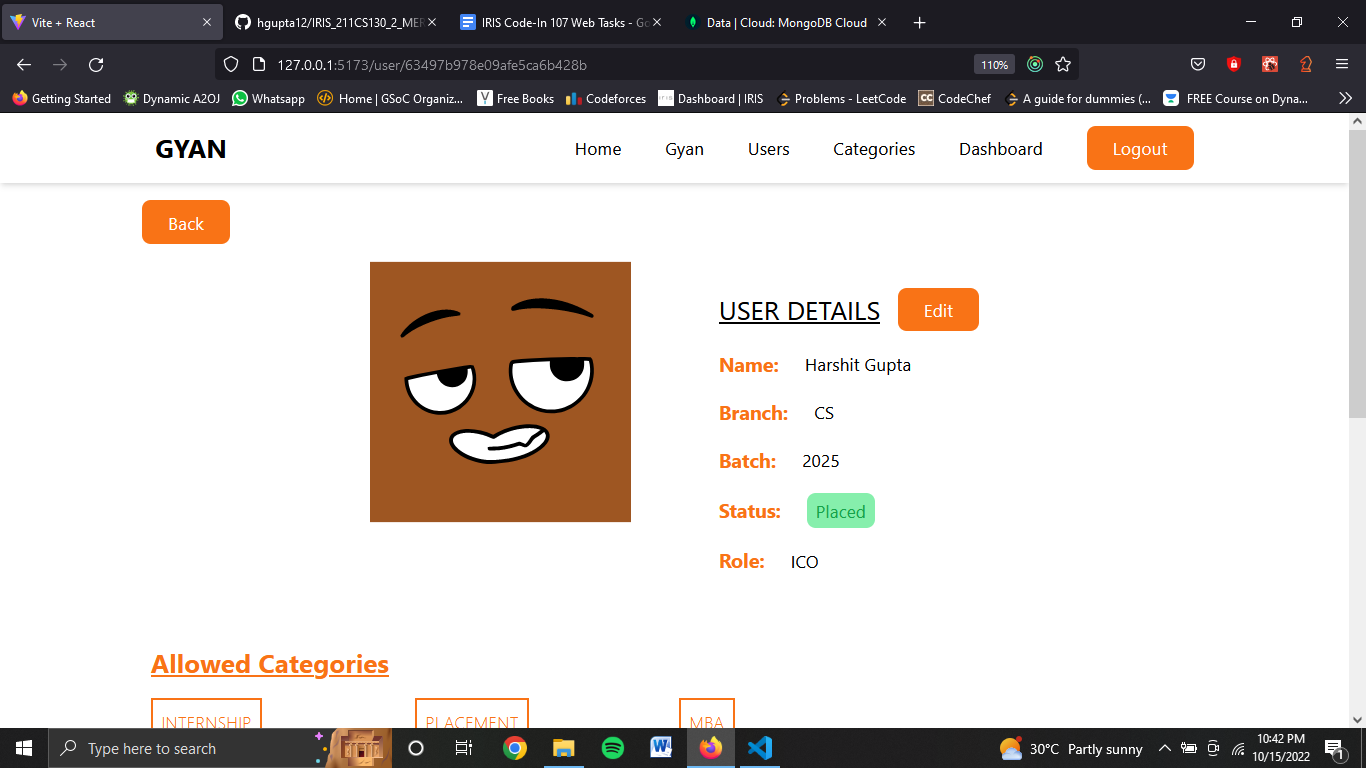This screenshot has height=768, width=1366.
Task: Open the Problems - LeetCode bookmark
Action: pyautogui.click(x=840, y=98)
